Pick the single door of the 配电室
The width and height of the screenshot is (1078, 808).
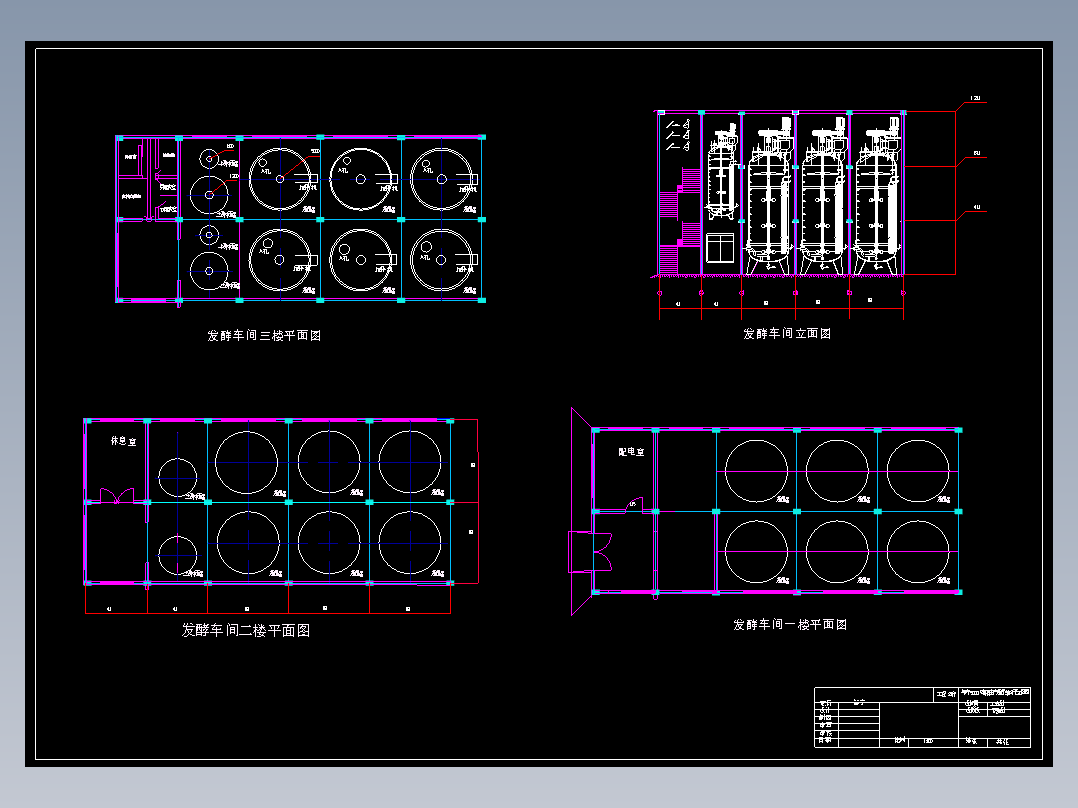pyautogui.click(x=634, y=505)
